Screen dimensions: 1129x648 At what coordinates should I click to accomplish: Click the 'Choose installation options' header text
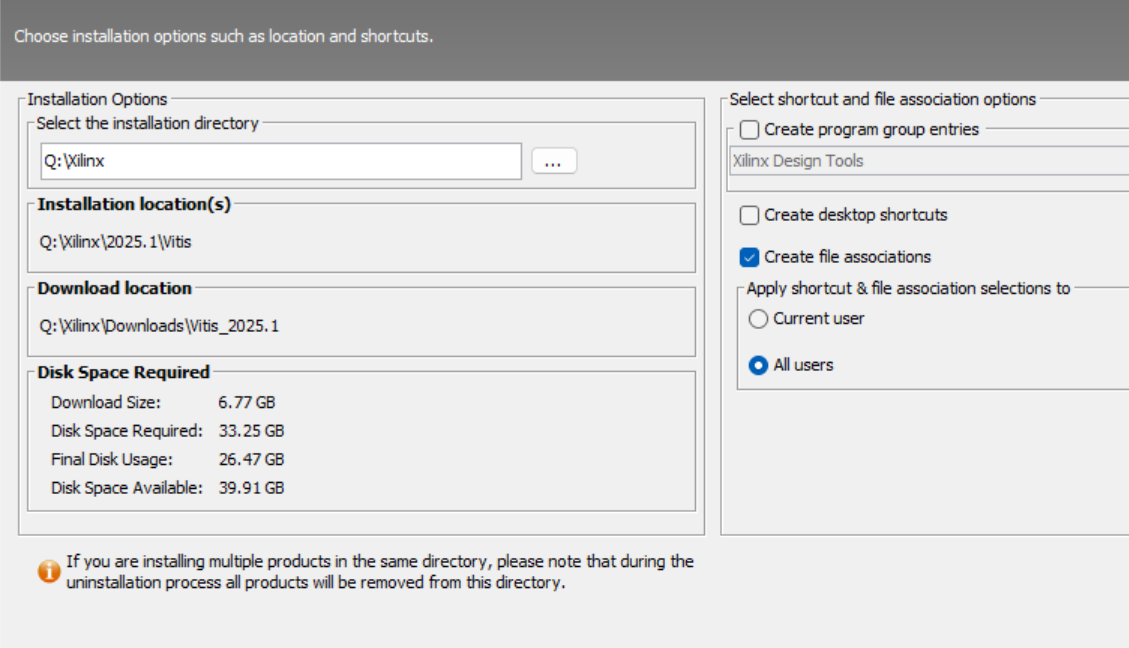(x=223, y=37)
